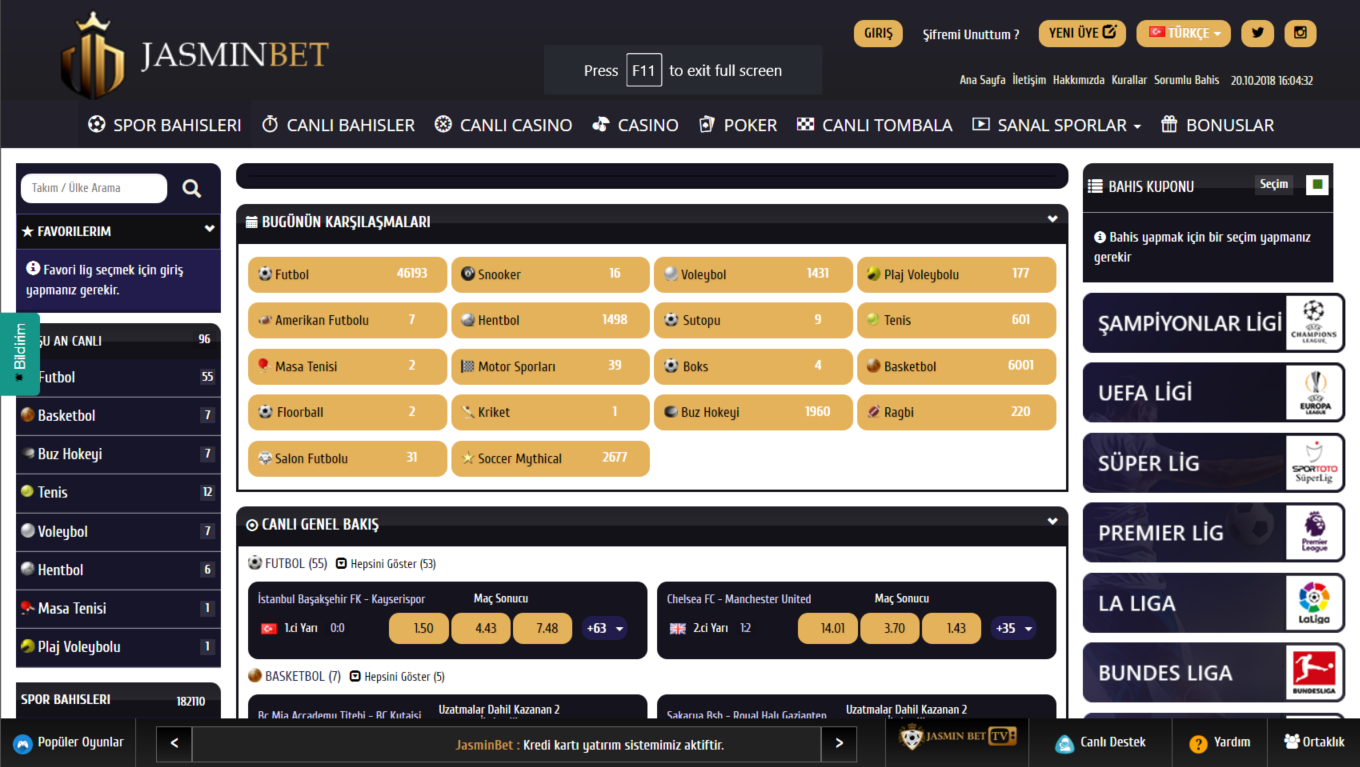Open live Hentbol in the sidebar
The height and width of the screenshot is (767, 1360).
(x=118, y=570)
